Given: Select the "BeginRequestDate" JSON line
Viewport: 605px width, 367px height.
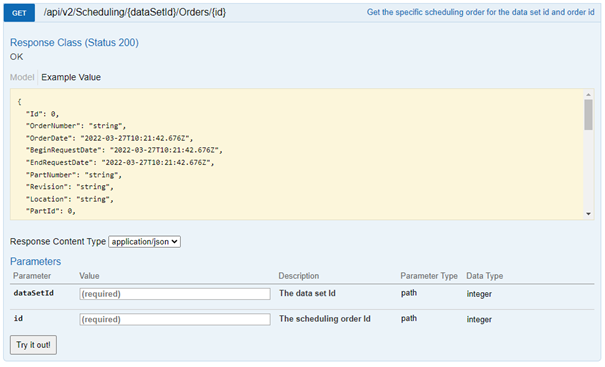Looking at the screenshot, I should click(x=124, y=150).
